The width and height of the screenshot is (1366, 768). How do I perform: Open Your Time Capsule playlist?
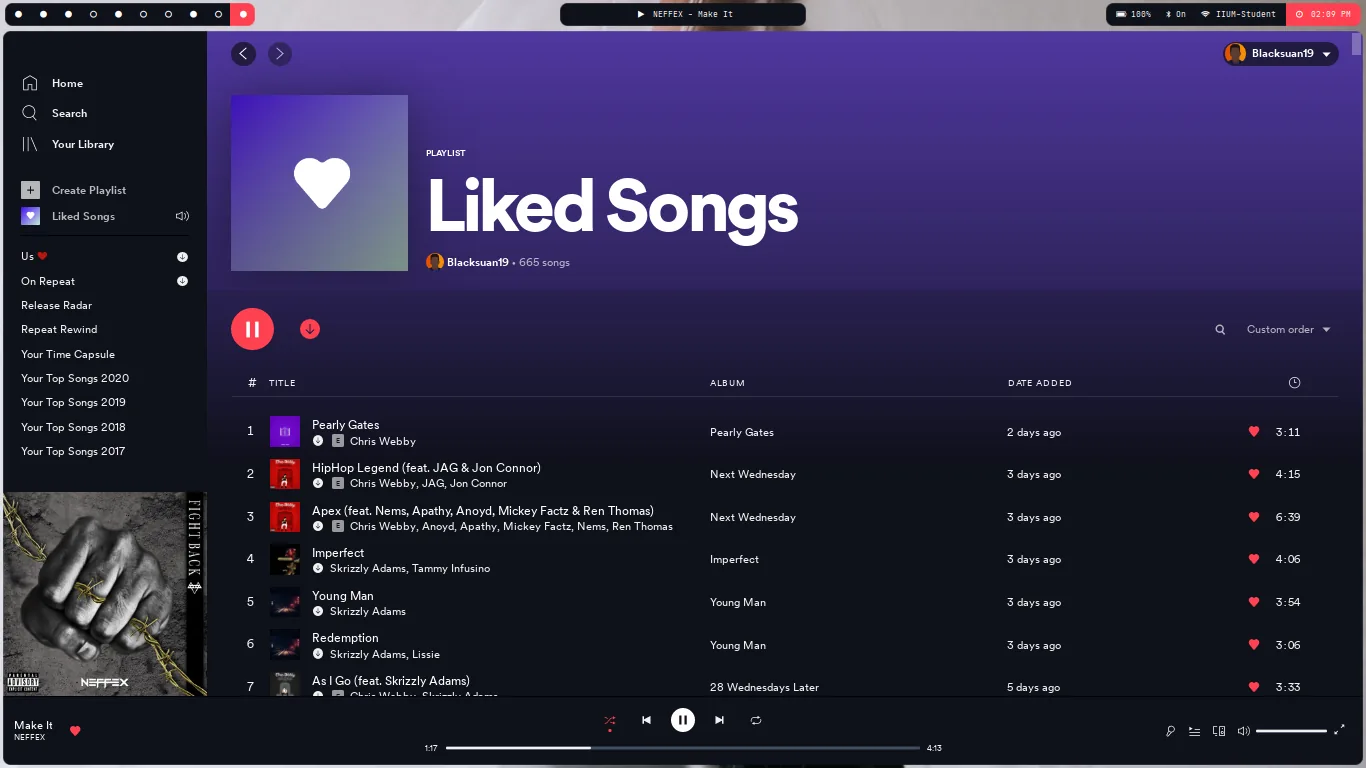pyautogui.click(x=68, y=354)
